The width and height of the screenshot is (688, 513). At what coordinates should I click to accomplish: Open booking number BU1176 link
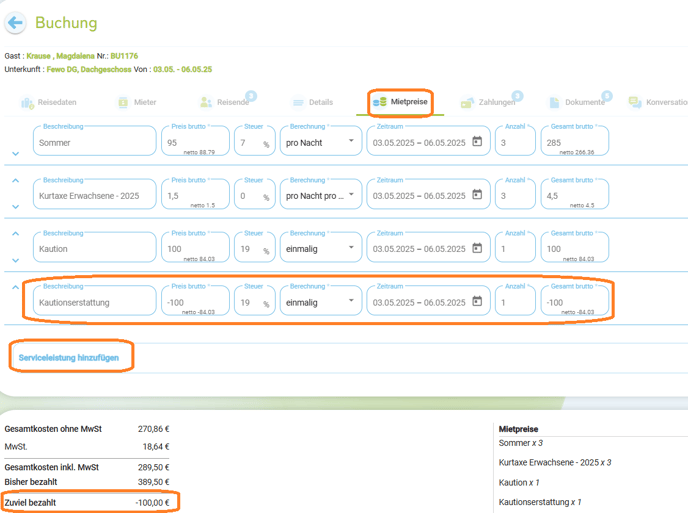pyautogui.click(x=124, y=56)
